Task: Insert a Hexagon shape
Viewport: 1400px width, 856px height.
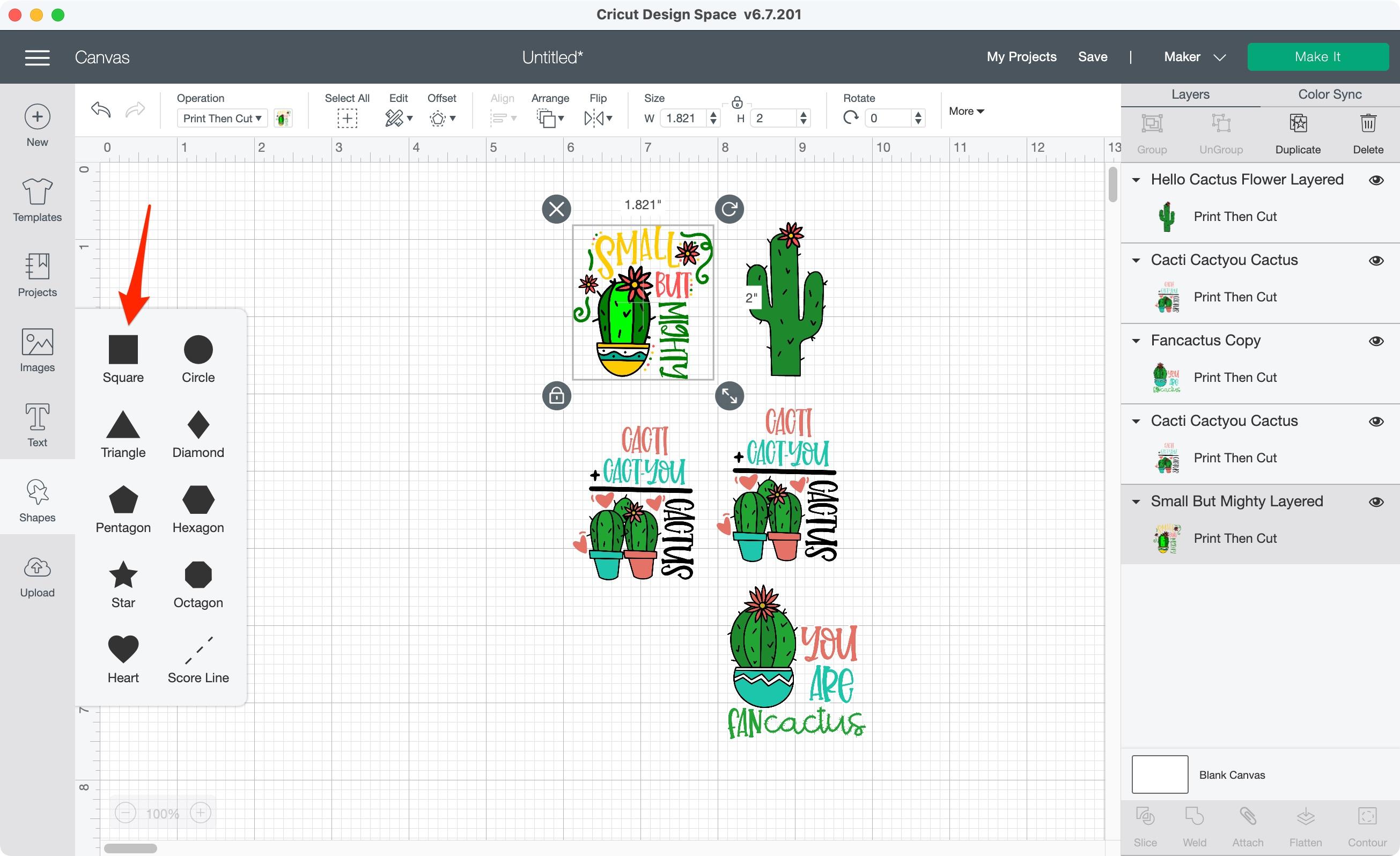Action: (x=198, y=509)
